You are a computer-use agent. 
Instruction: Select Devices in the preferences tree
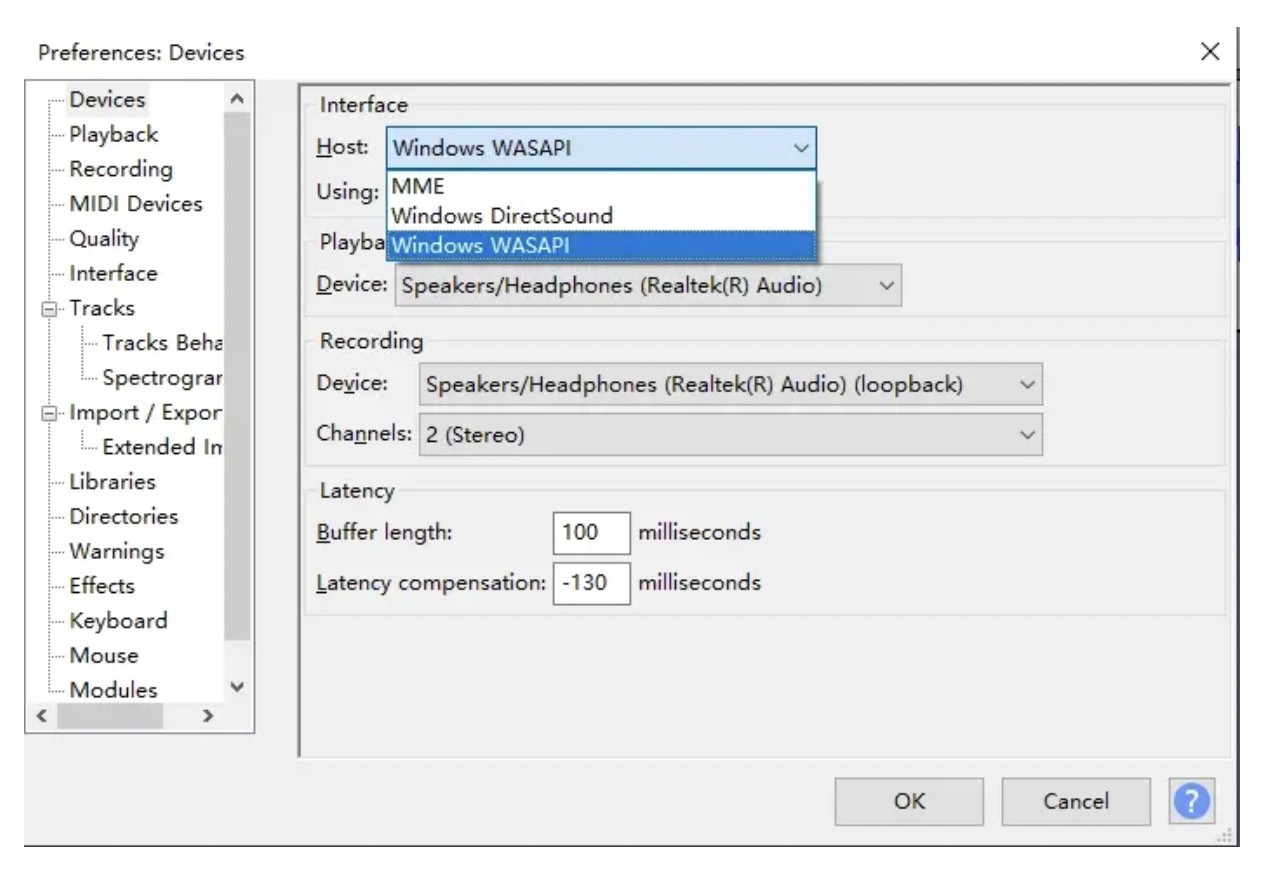tap(107, 100)
